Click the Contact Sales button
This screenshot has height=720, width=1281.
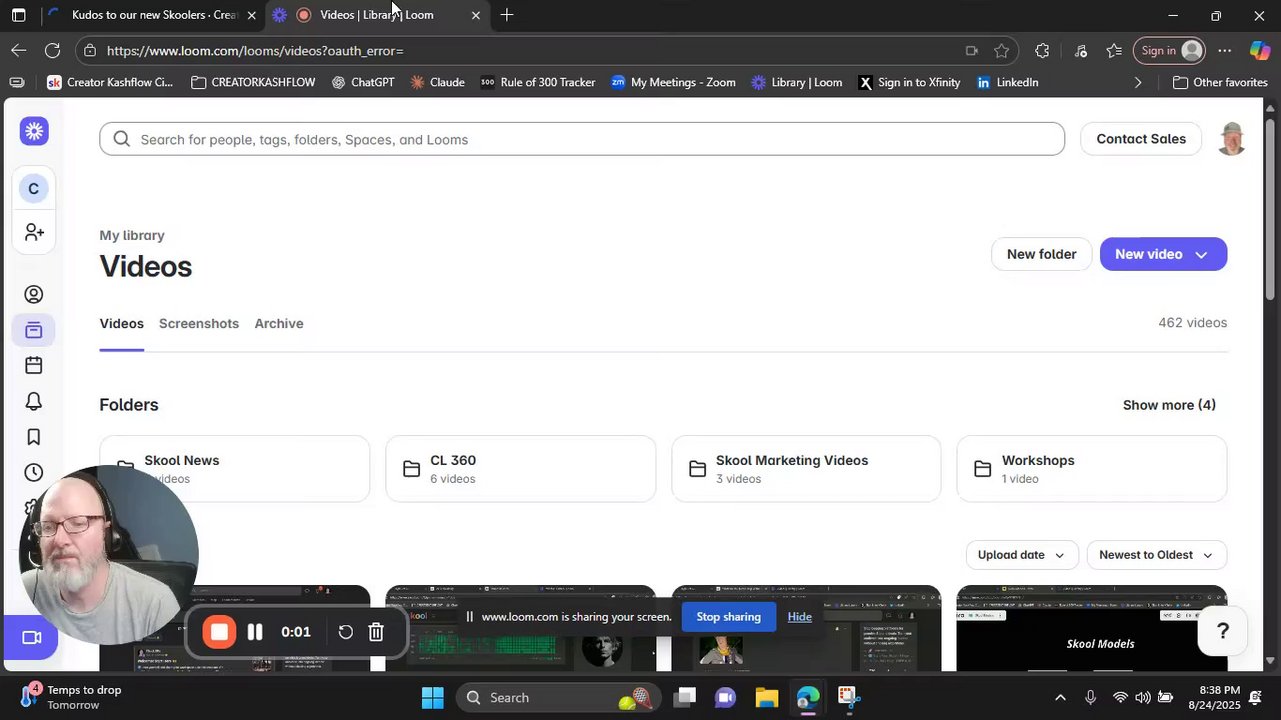pyautogui.click(x=1141, y=139)
